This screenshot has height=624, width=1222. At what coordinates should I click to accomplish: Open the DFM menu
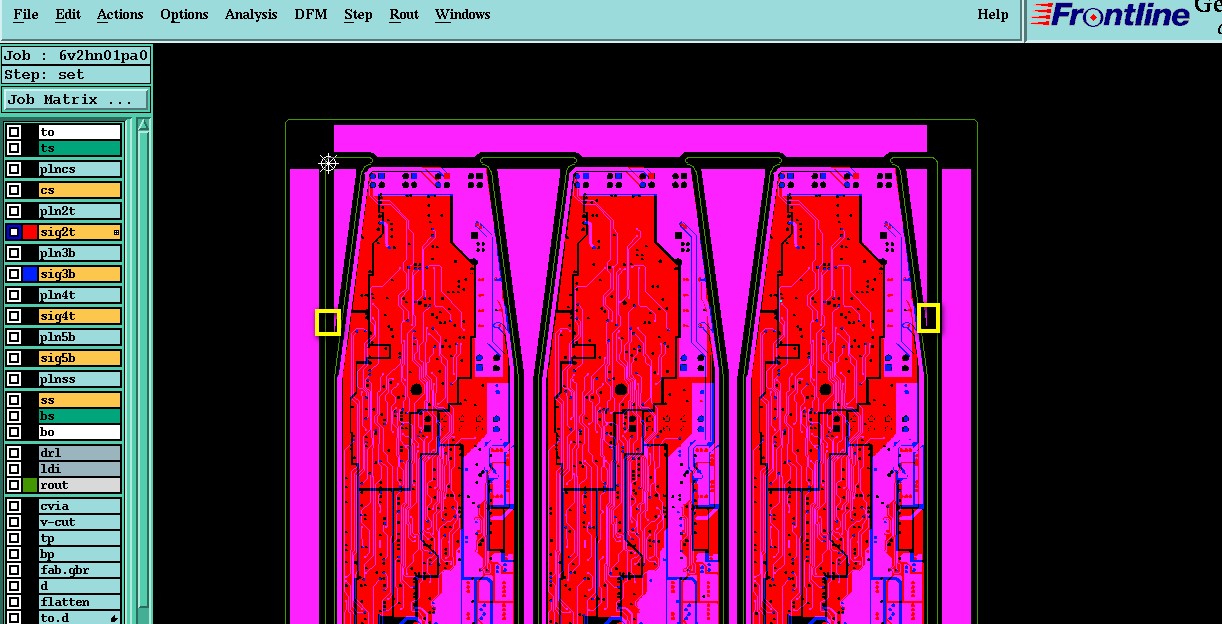311,14
